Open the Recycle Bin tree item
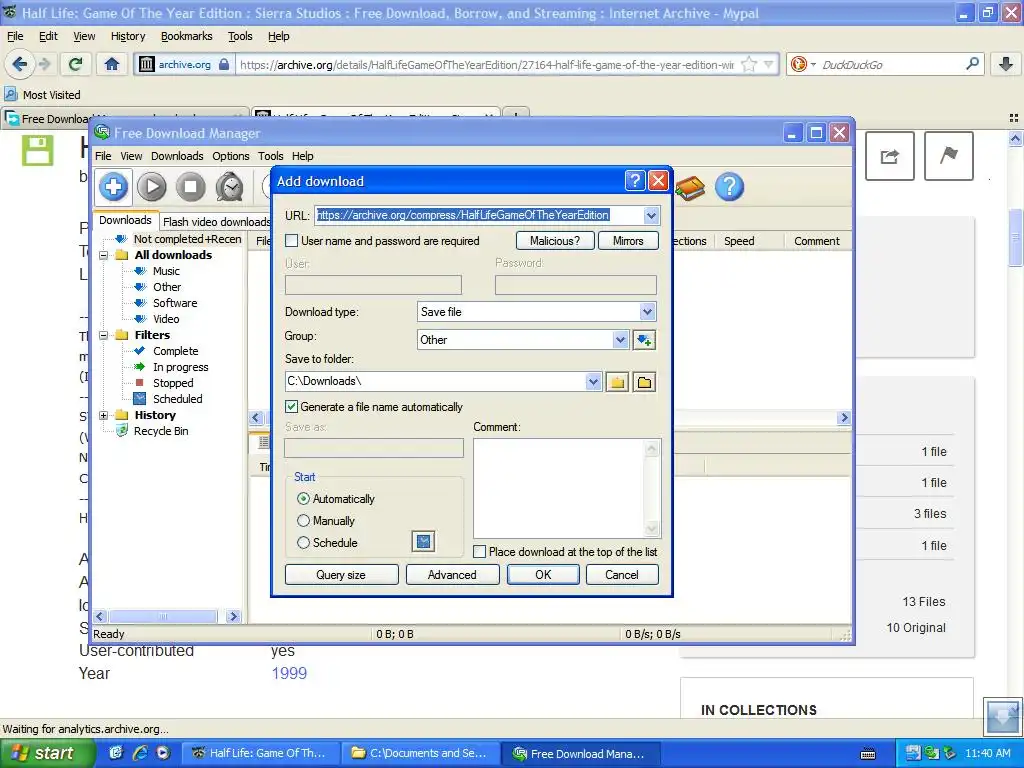1024x768 pixels. click(x=161, y=431)
